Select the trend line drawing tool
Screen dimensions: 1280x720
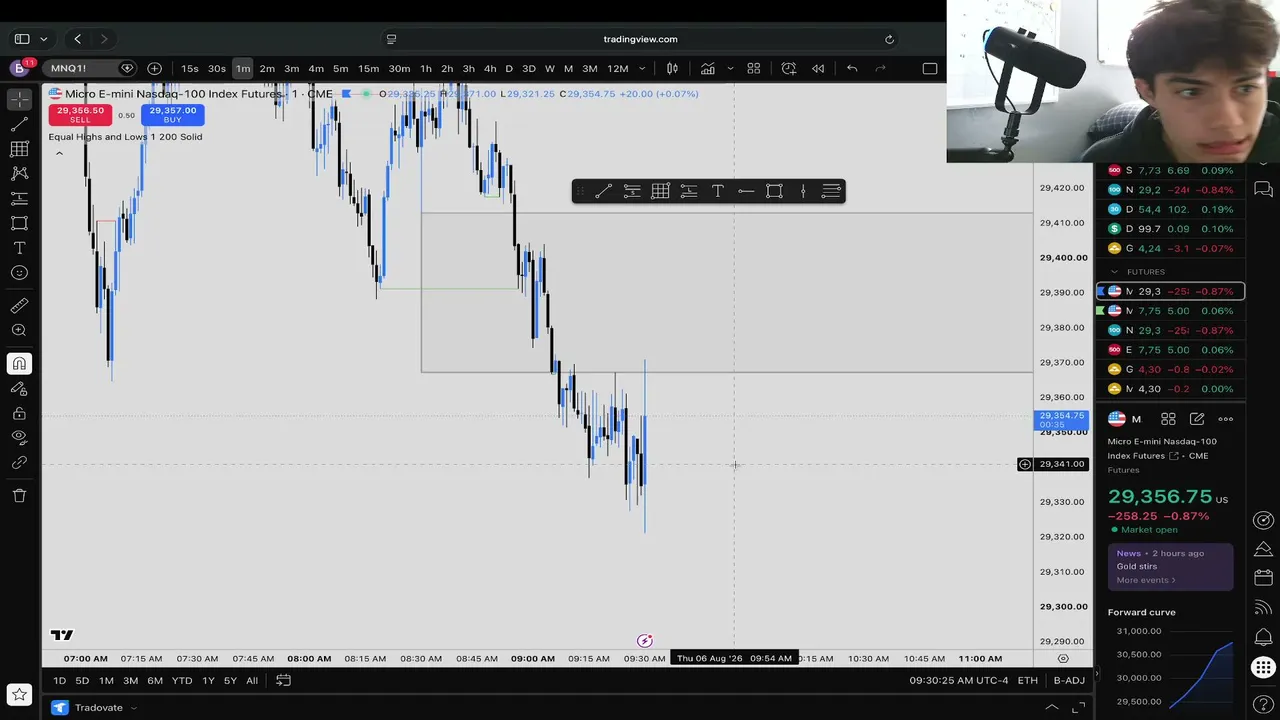point(19,124)
